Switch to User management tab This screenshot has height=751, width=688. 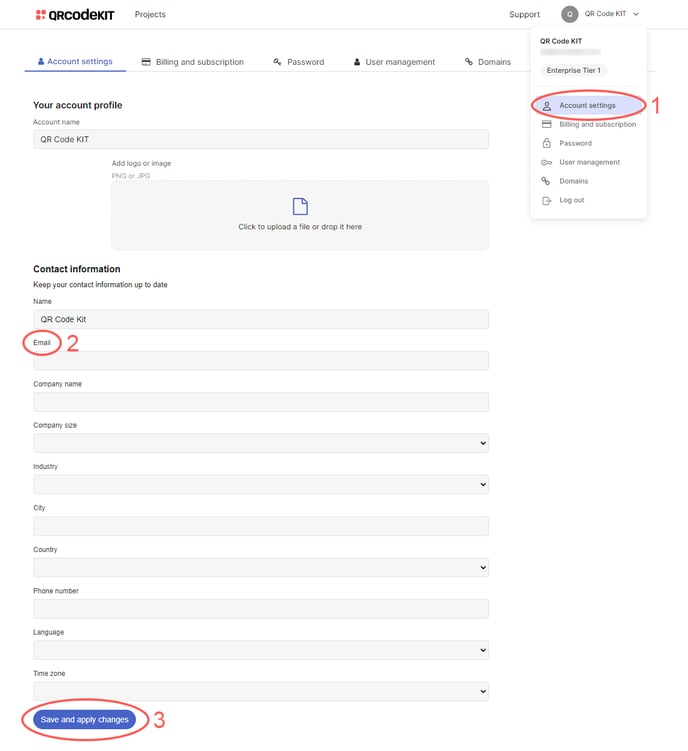[x=394, y=62]
